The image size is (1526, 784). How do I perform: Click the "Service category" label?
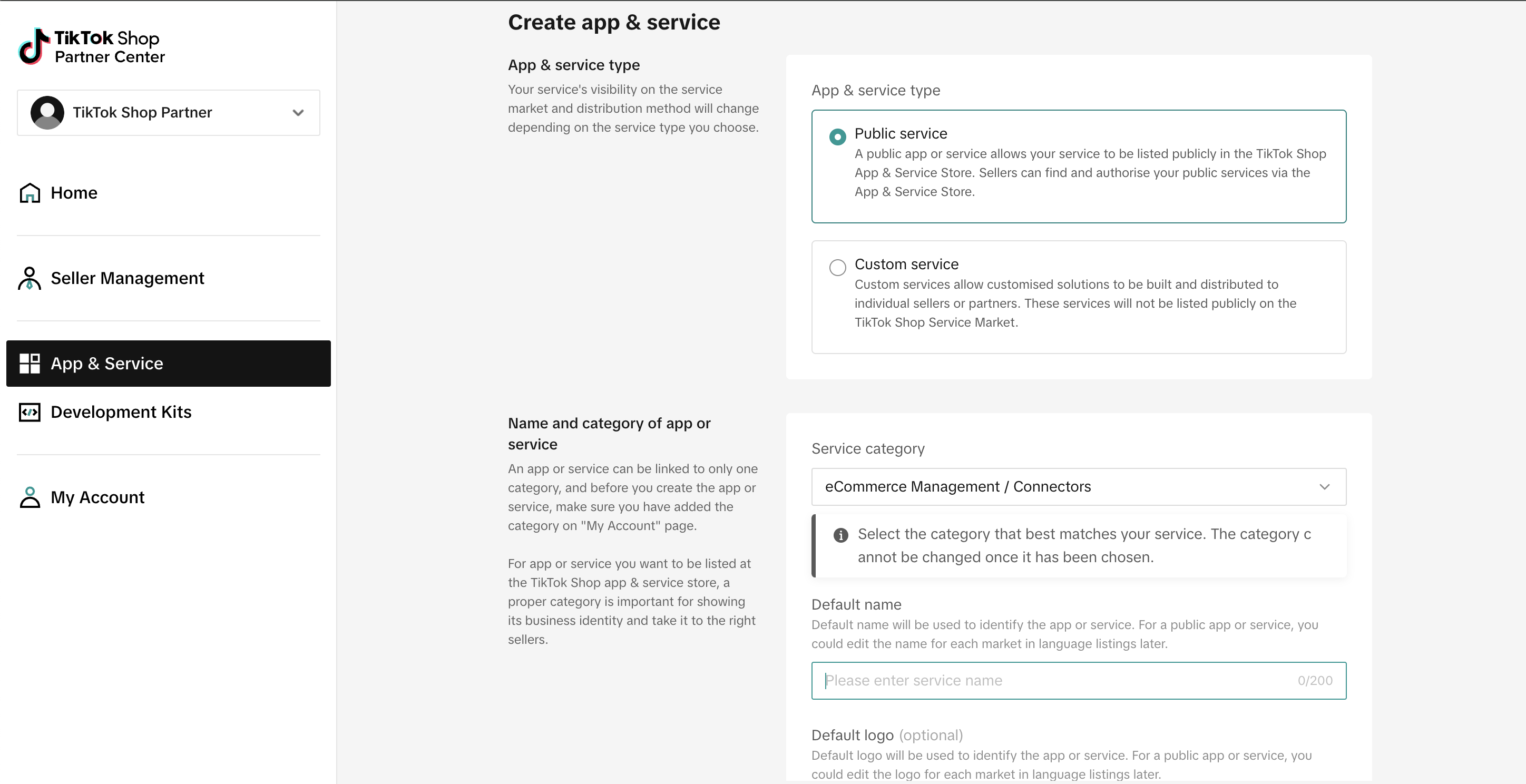(867, 448)
